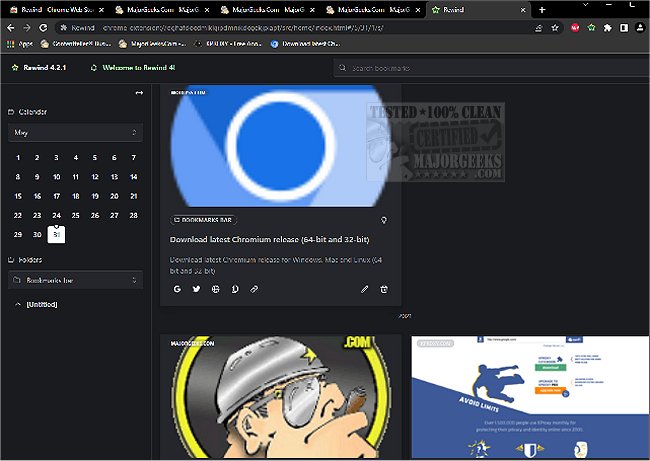Edit the Chromium bookmark with pencil icon
Viewport: 650px width, 461px height.
pos(364,289)
